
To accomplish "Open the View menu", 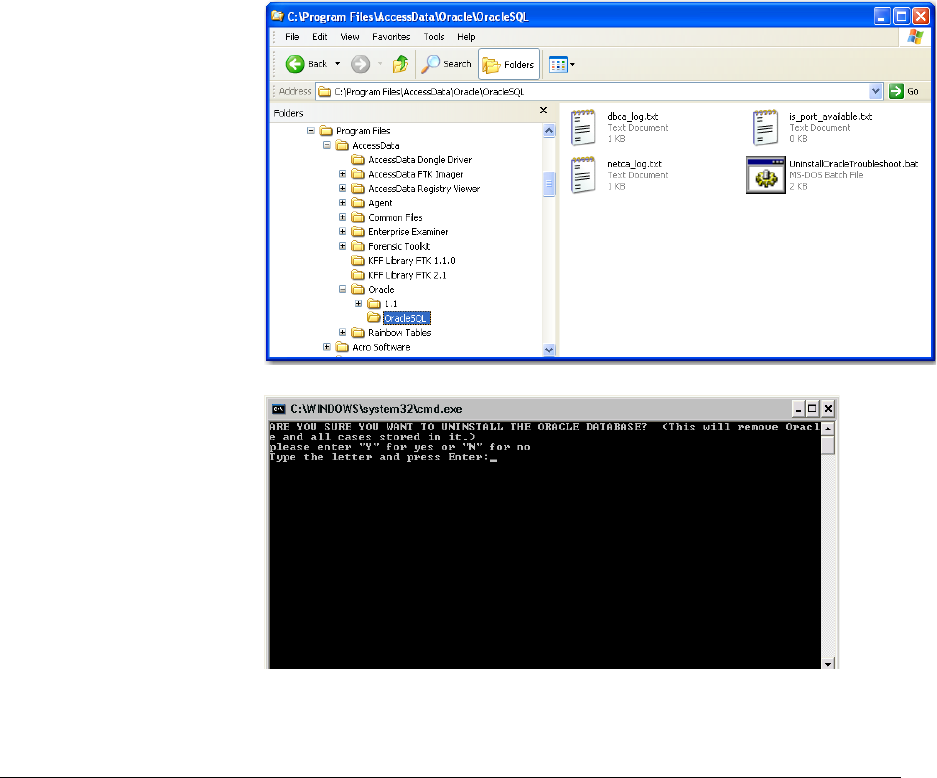I will (x=350, y=37).
